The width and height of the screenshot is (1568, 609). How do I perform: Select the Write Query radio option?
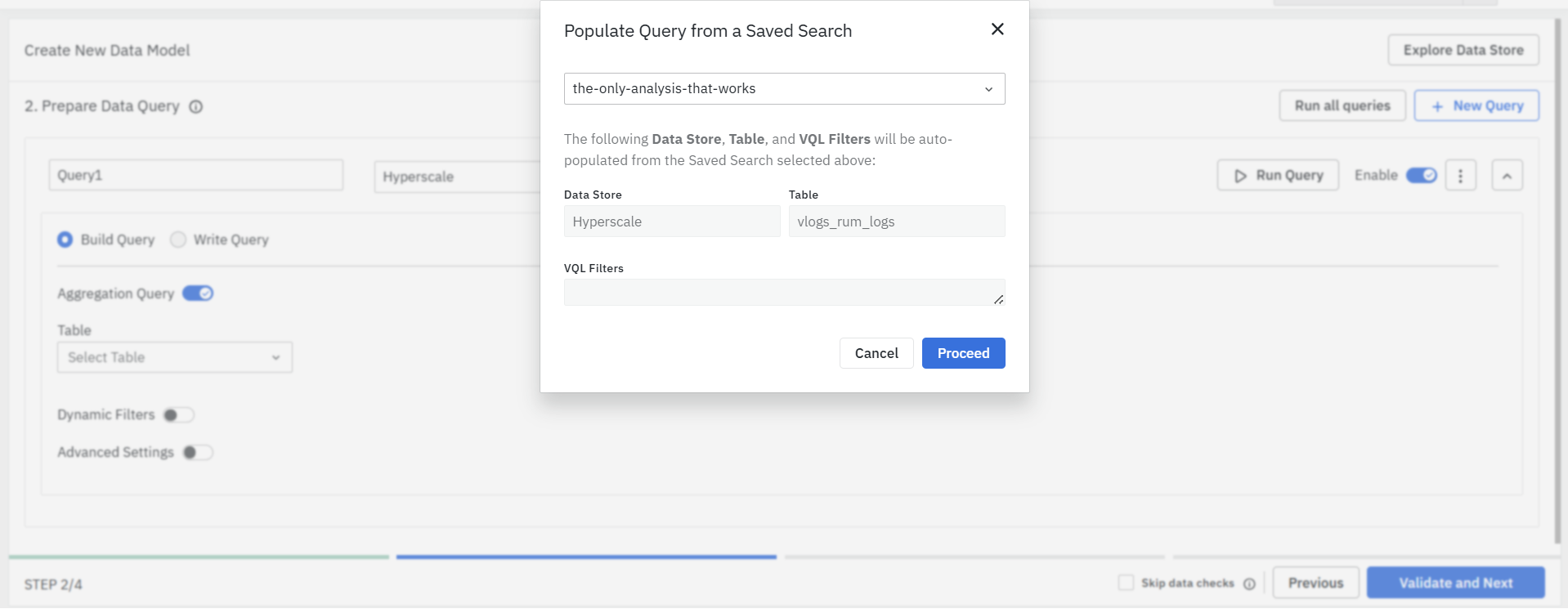(178, 240)
